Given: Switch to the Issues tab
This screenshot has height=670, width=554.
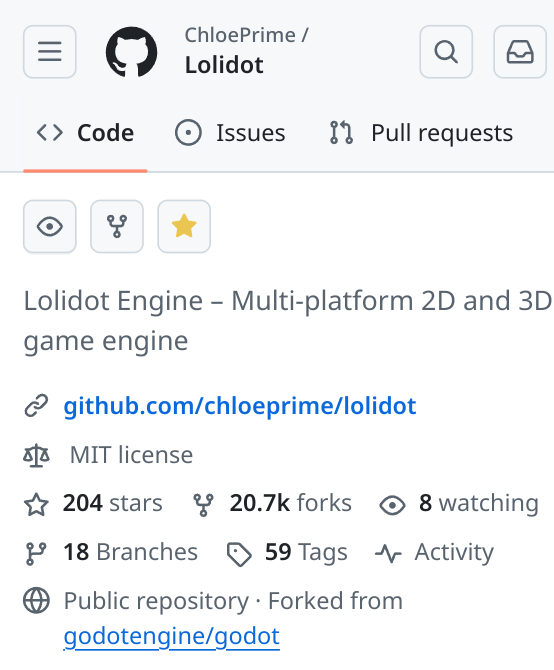Looking at the screenshot, I should click(x=230, y=133).
